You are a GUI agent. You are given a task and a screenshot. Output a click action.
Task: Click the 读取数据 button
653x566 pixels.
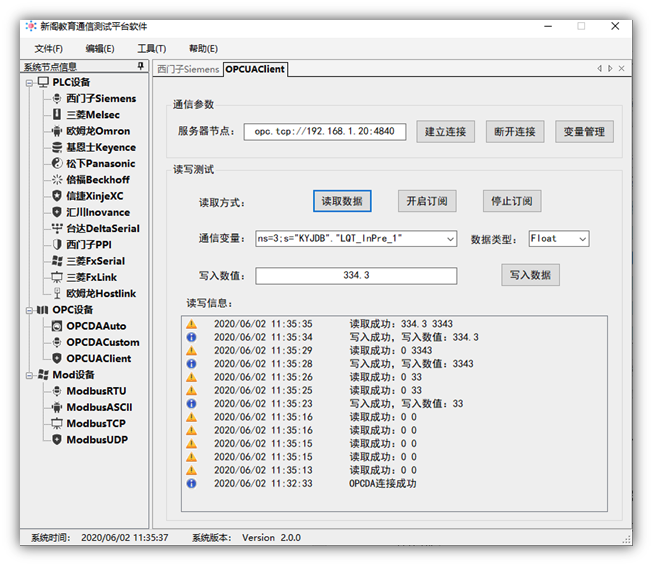pyautogui.click(x=342, y=201)
